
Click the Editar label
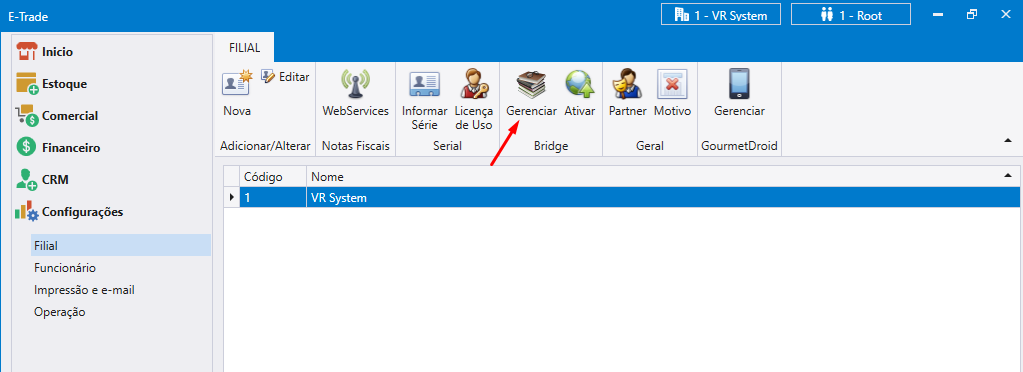coord(294,77)
